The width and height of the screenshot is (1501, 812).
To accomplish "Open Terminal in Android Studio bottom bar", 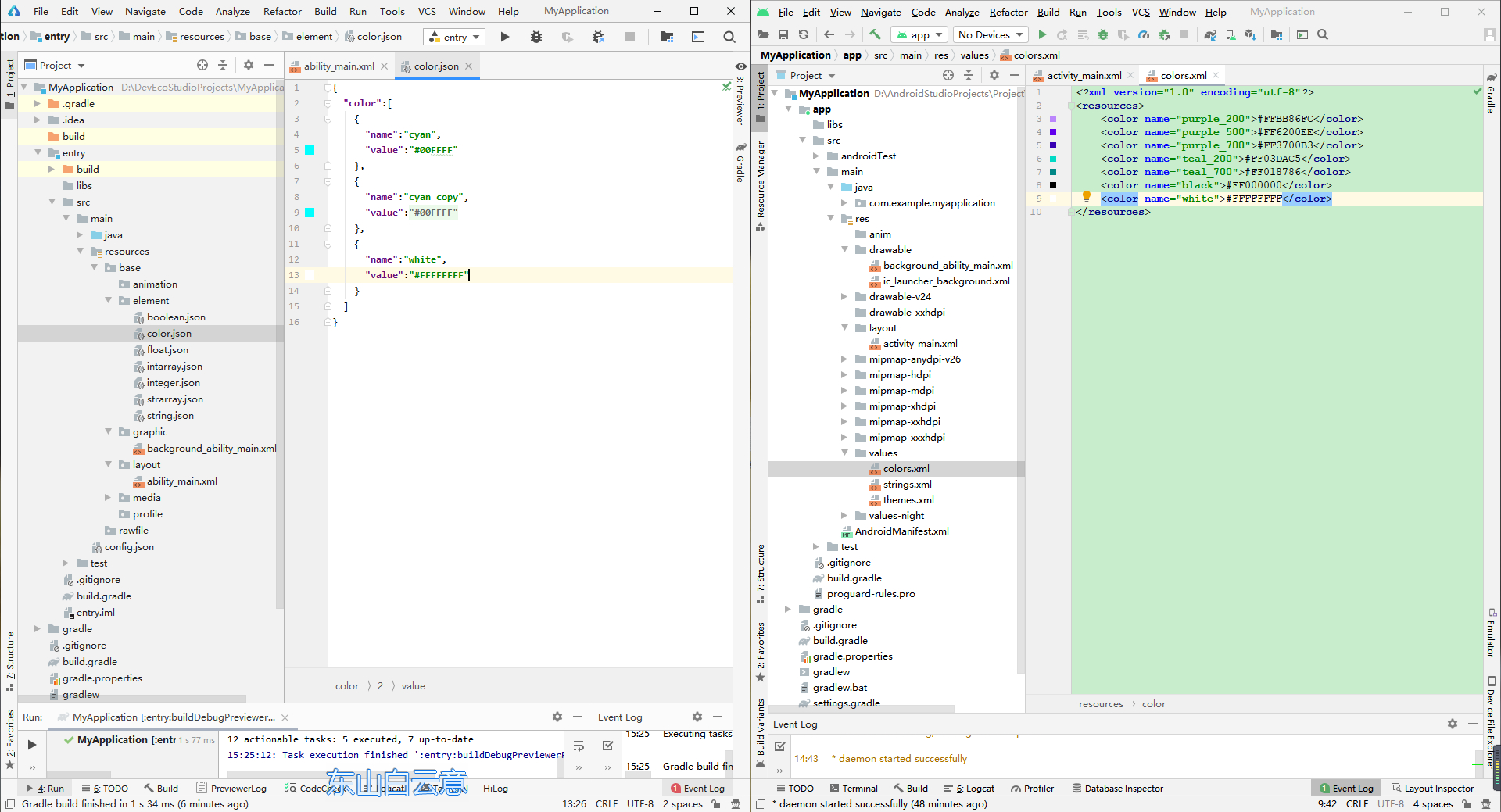I will pyautogui.click(x=854, y=788).
